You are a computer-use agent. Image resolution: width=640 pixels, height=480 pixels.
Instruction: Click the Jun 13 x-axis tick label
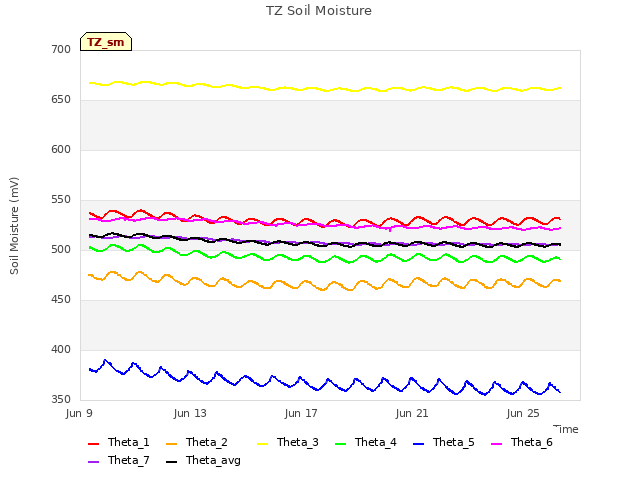point(190,413)
